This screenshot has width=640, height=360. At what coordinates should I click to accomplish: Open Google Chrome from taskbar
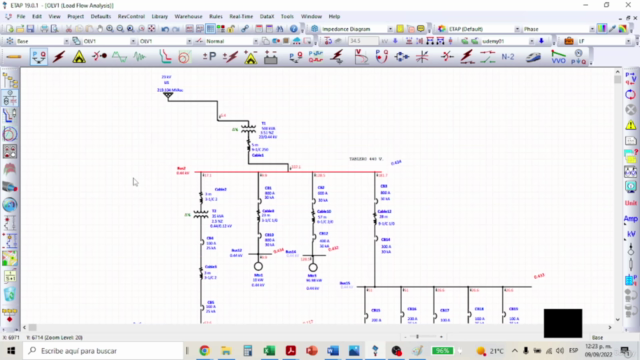click(204, 351)
